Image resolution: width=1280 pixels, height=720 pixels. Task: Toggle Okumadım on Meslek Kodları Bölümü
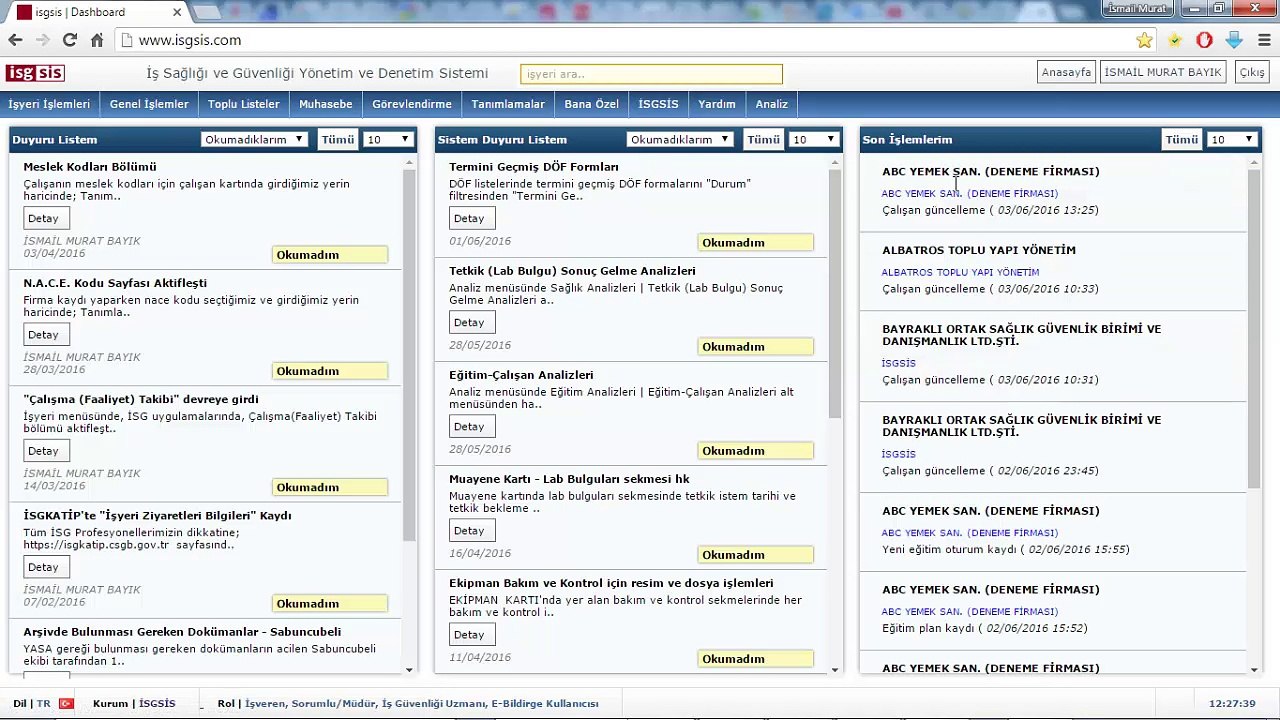[330, 255]
